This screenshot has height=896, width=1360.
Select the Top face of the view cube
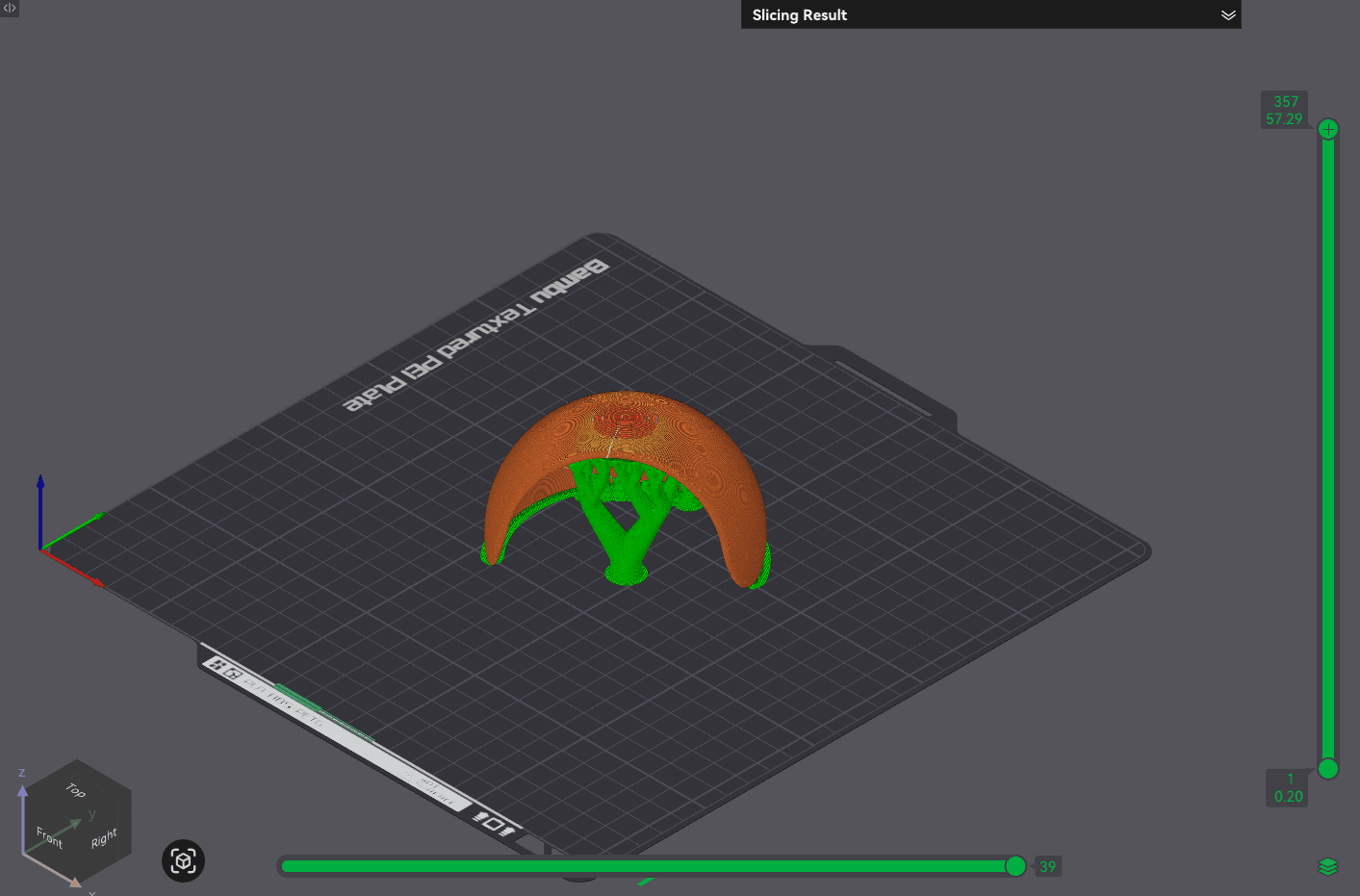[x=75, y=790]
